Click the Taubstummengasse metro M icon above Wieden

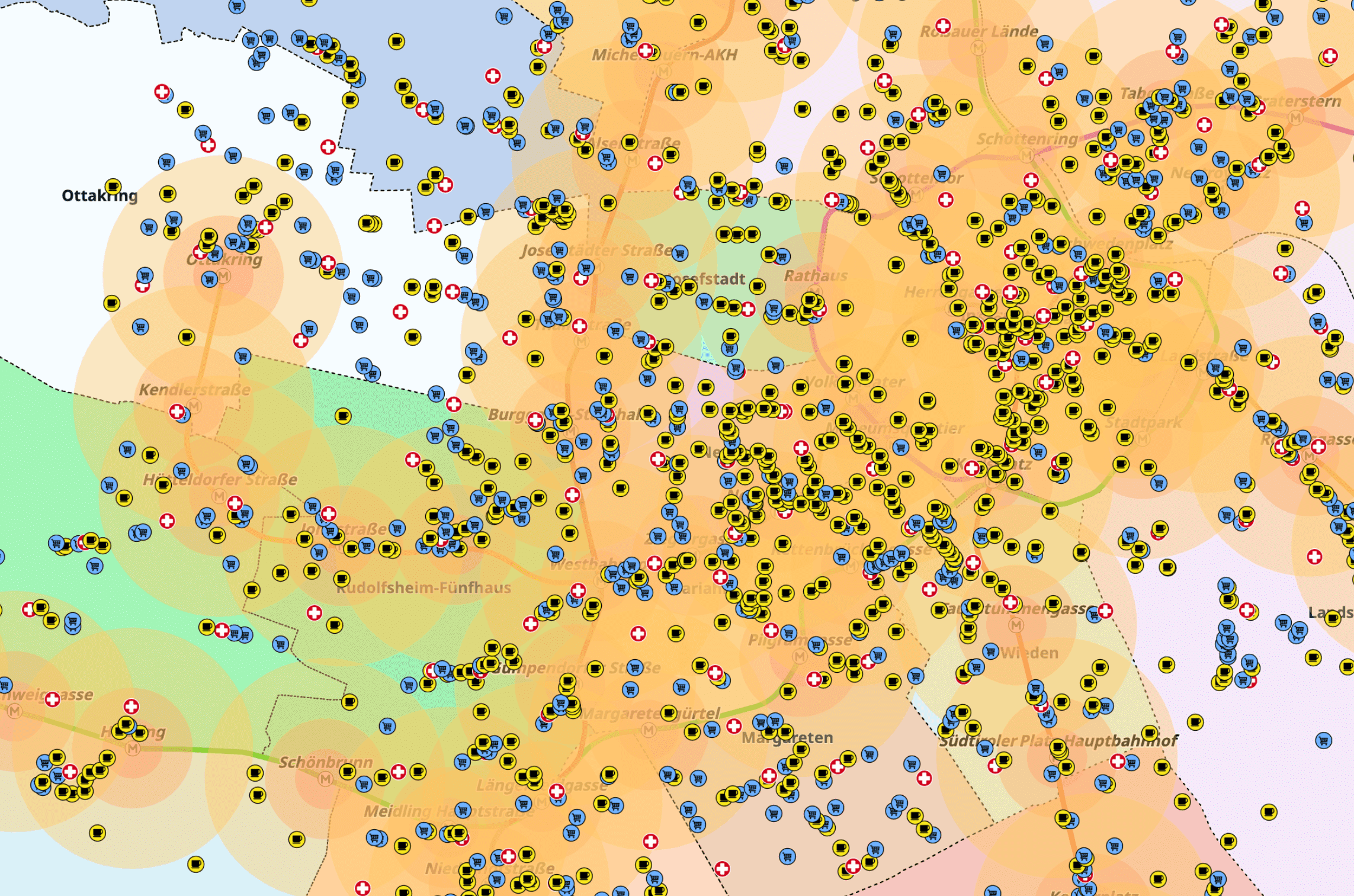coord(1016,625)
